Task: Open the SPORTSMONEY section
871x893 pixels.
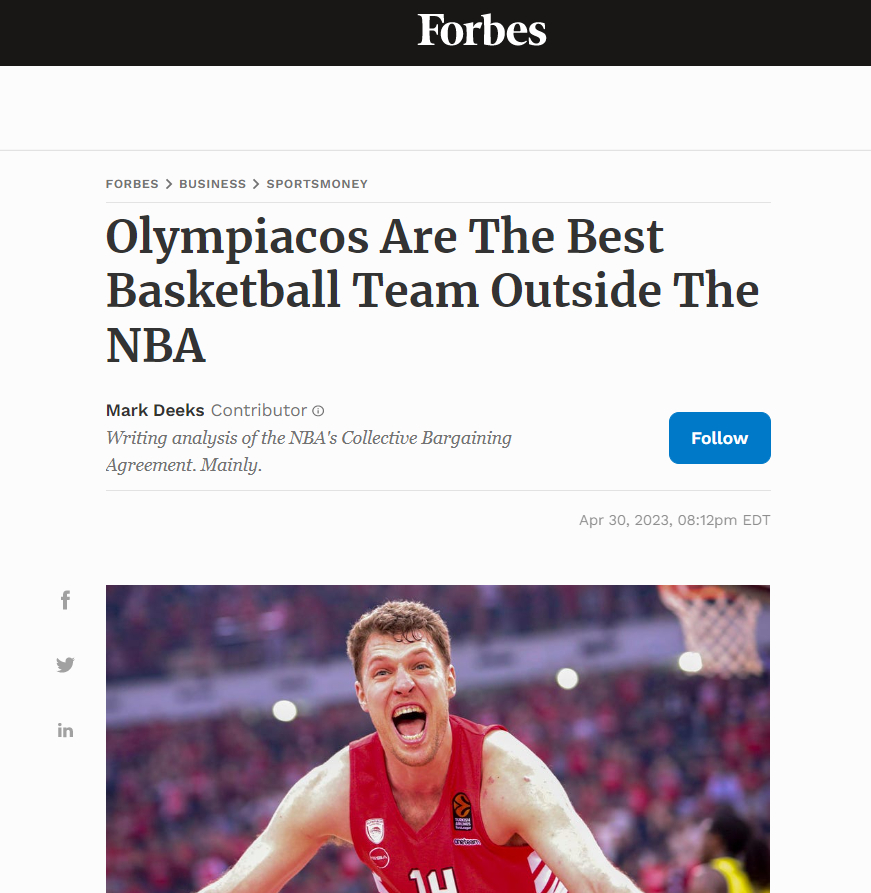Action: (317, 184)
